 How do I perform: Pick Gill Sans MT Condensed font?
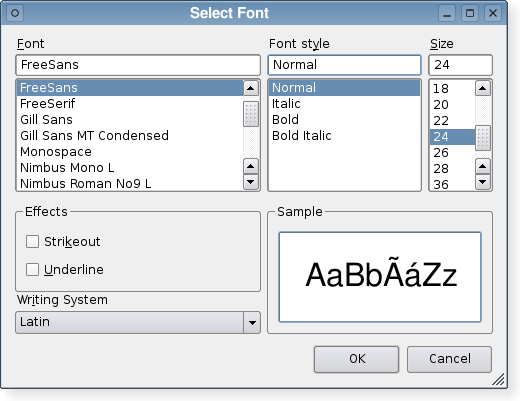(x=130, y=136)
